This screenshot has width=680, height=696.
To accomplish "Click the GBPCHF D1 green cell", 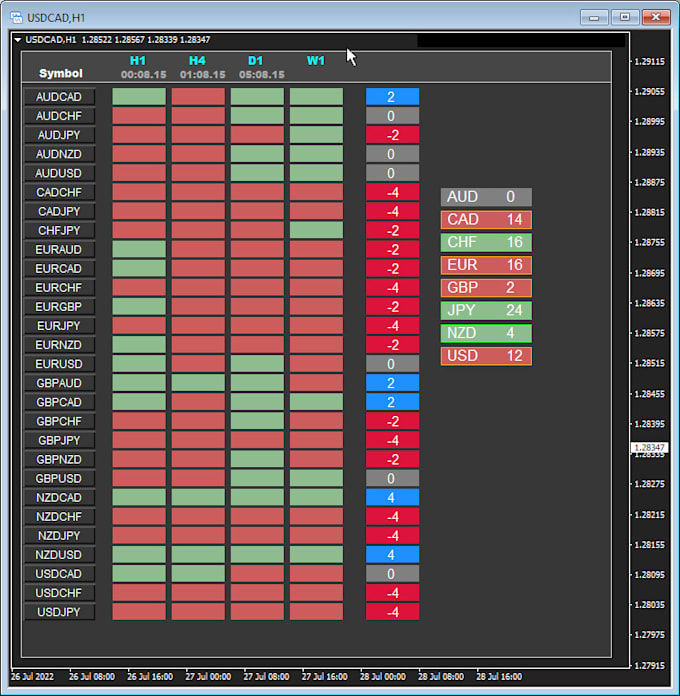I will point(257,421).
